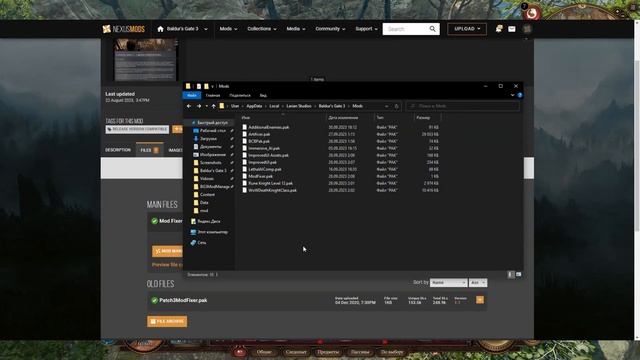Expand the Explorer ribbon chevron
This screenshot has width=640, height=360.
tap(513, 95)
